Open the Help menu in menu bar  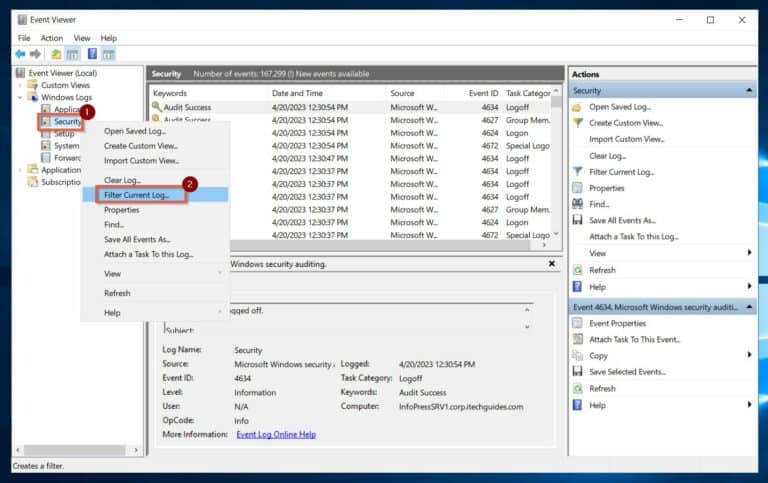click(x=109, y=38)
